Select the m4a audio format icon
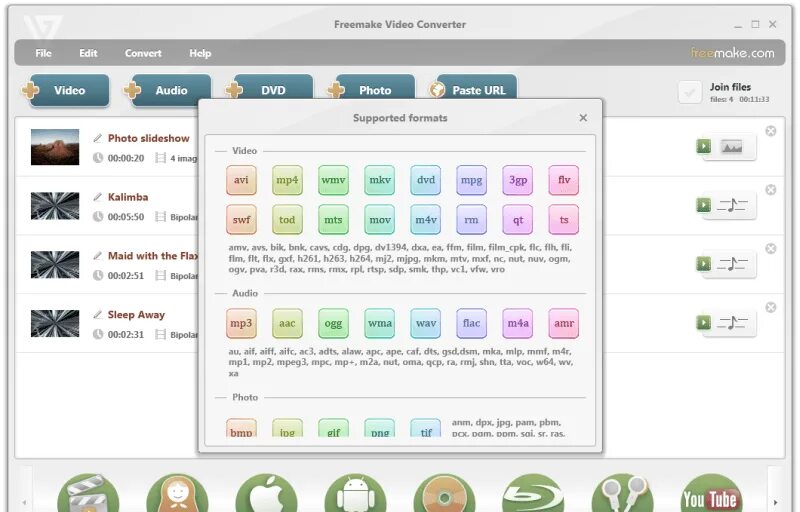The image size is (800, 512). 518,323
